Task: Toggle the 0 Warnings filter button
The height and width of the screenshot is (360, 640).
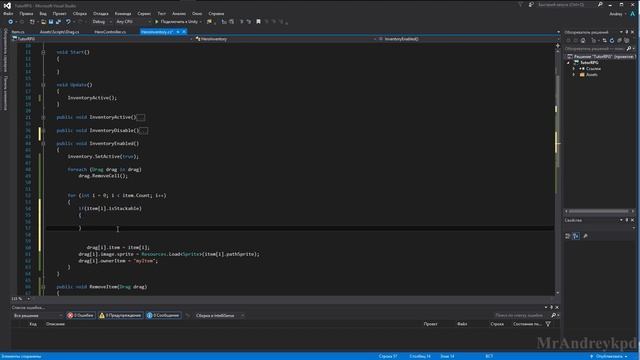Action: 120,316
